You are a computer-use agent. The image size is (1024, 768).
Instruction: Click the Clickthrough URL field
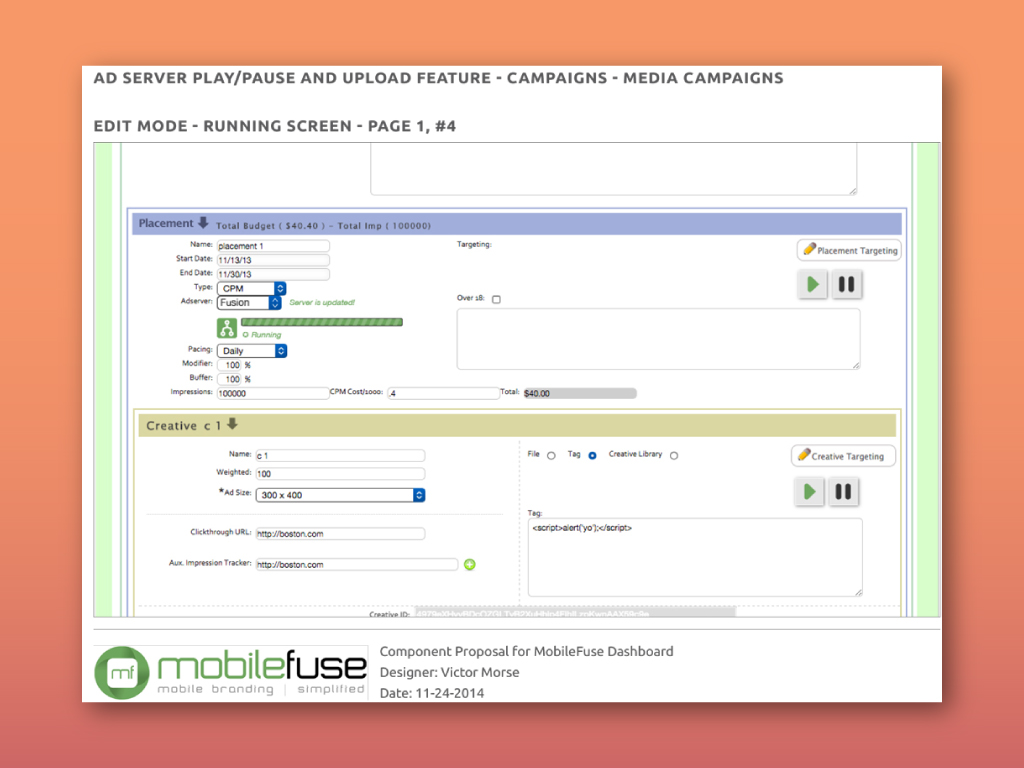[x=340, y=534]
